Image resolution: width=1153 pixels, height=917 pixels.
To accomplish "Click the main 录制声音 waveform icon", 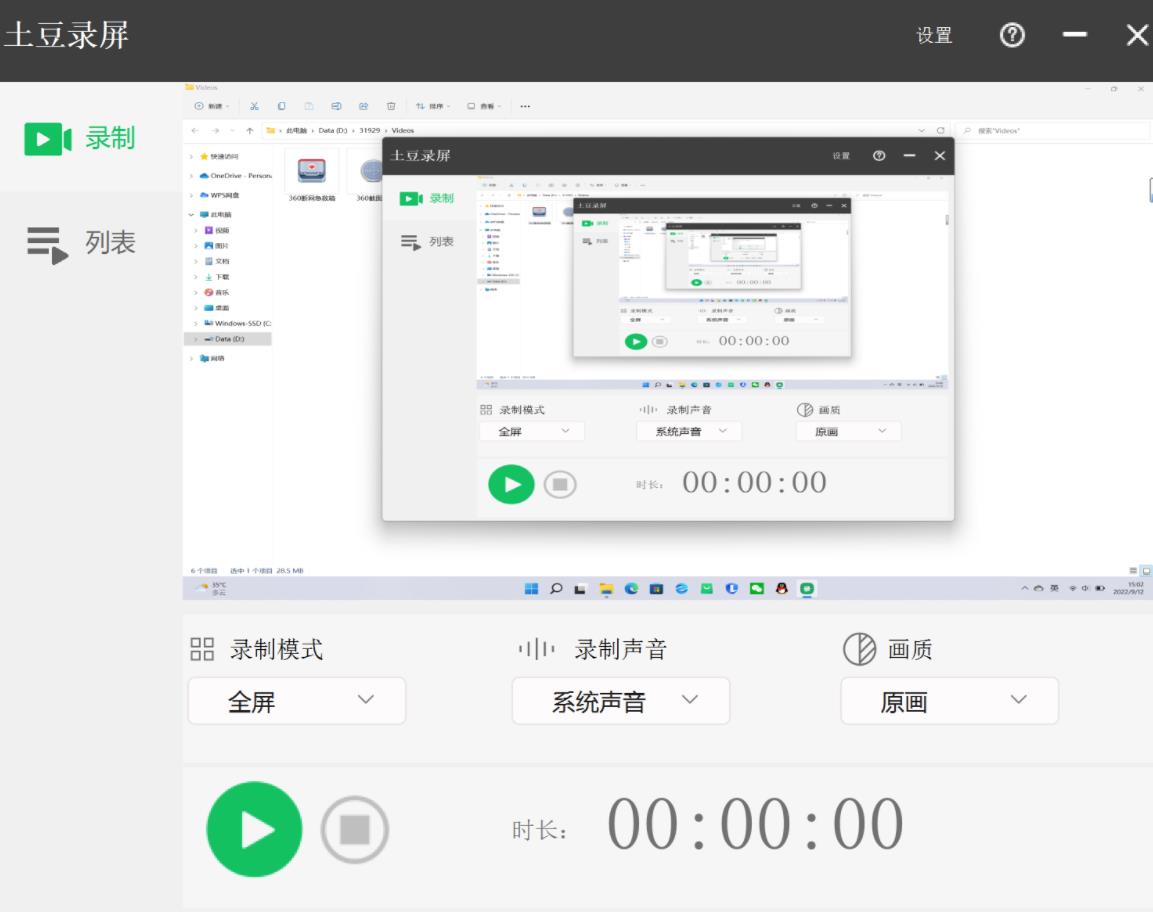I will coord(536,649).
